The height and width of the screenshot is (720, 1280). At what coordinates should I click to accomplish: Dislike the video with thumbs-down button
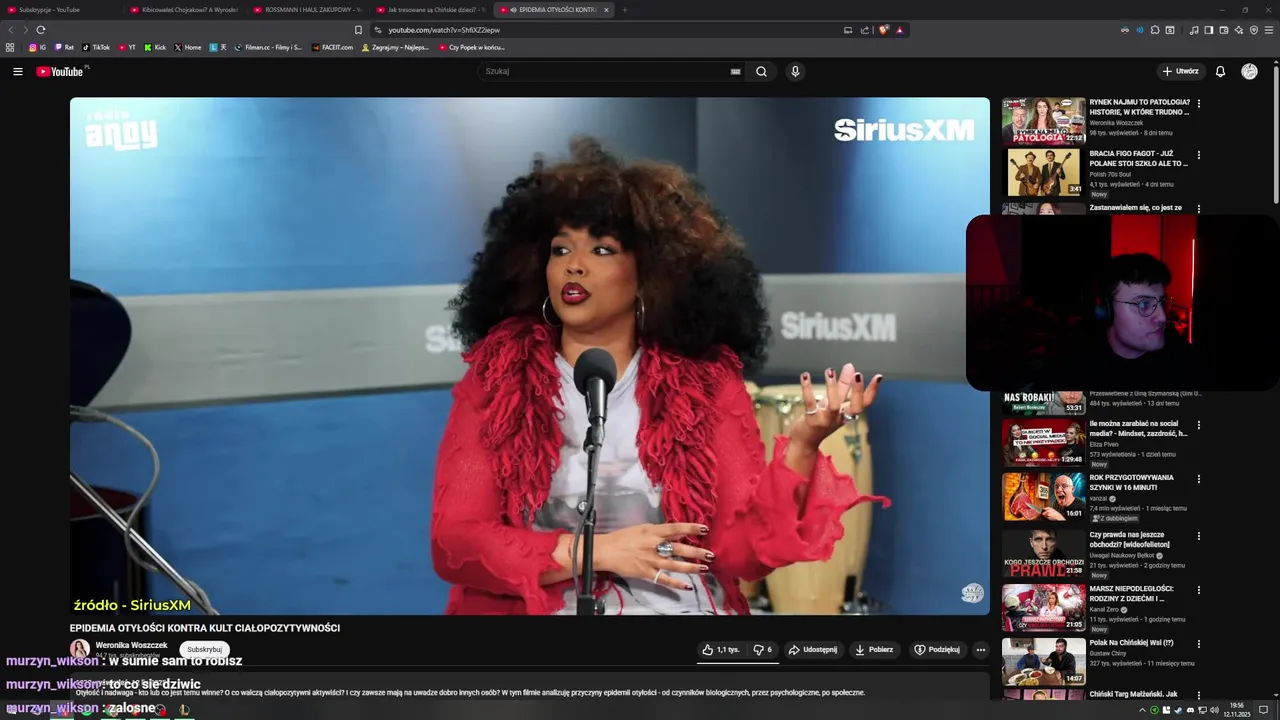[x=763, y=649]
